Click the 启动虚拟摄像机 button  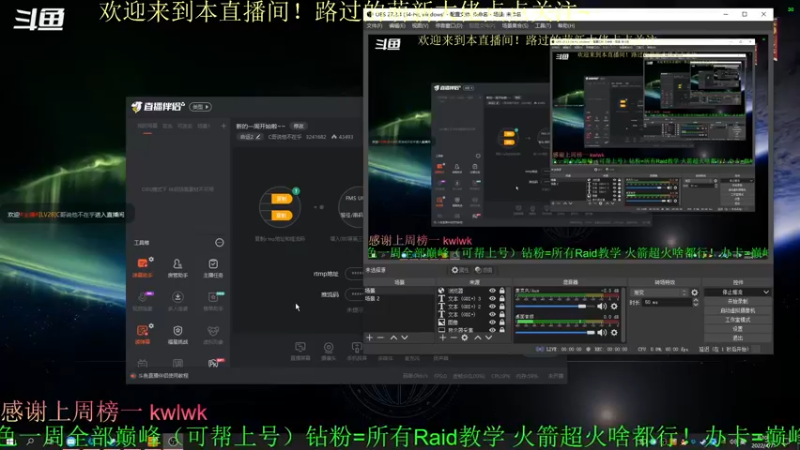pyautogui.click(x=737, y=311)
